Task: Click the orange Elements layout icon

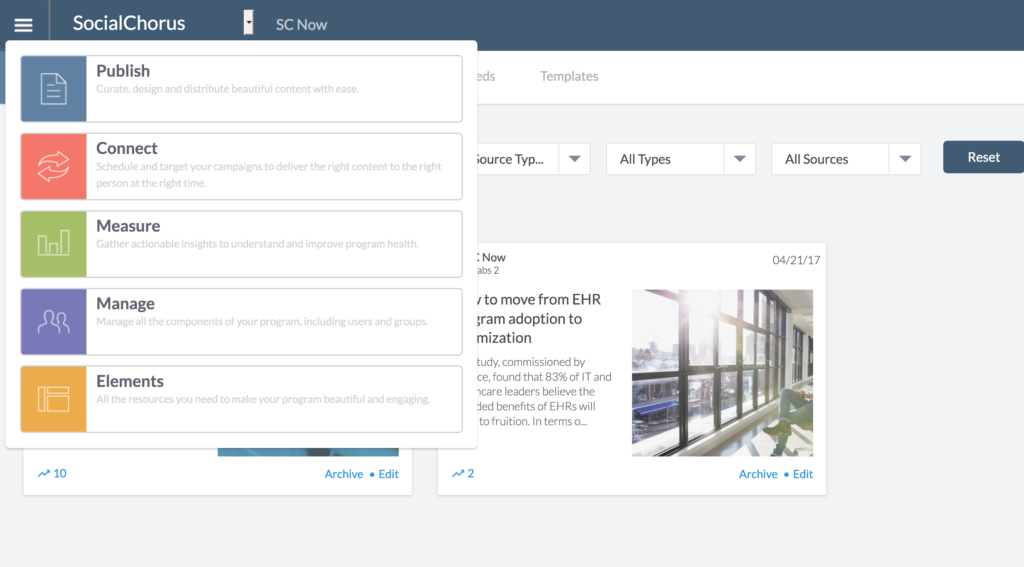Action: [x=54, y=399]
